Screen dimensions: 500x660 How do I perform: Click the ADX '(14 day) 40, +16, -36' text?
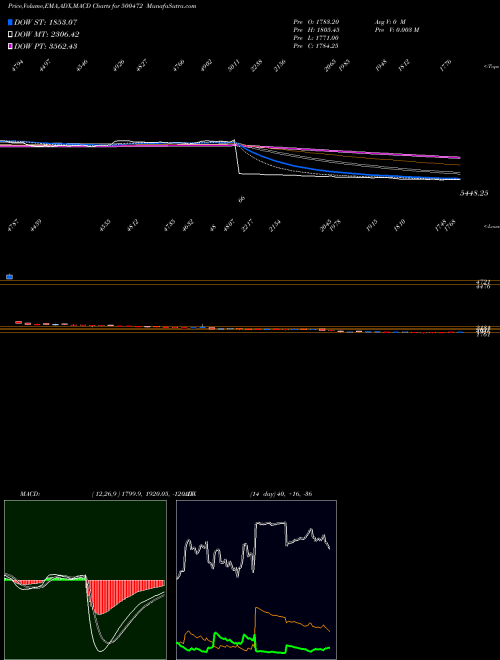coord(281,494)
